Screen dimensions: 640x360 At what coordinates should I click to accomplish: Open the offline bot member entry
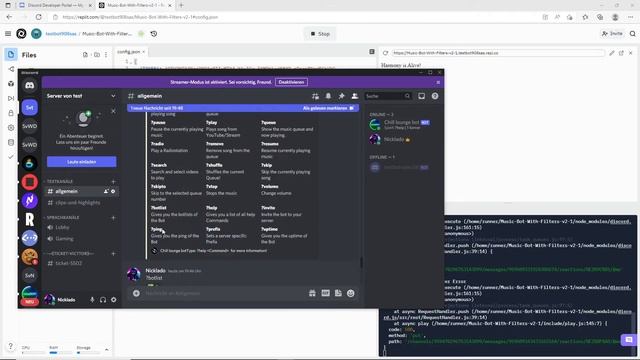click(x=402, y=167)
